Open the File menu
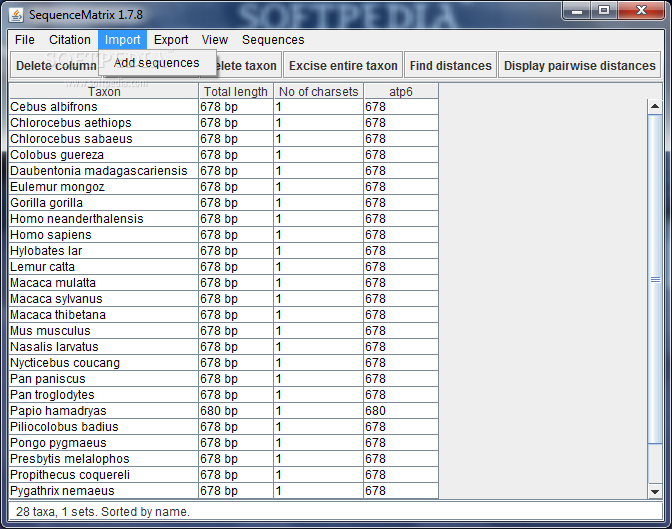 pyautogui.click(x=24, y=40)
